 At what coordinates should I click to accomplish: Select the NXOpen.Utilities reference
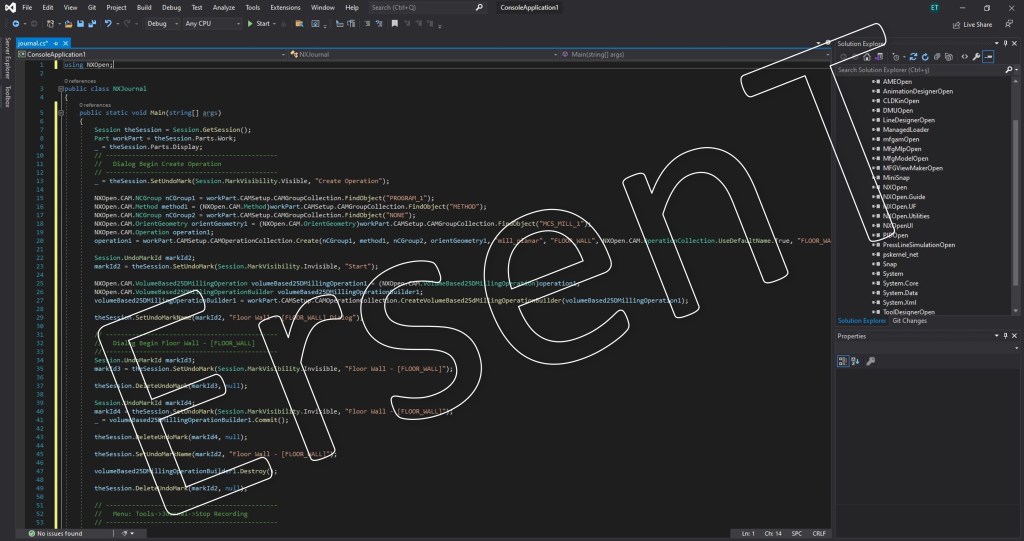[905, 216]
